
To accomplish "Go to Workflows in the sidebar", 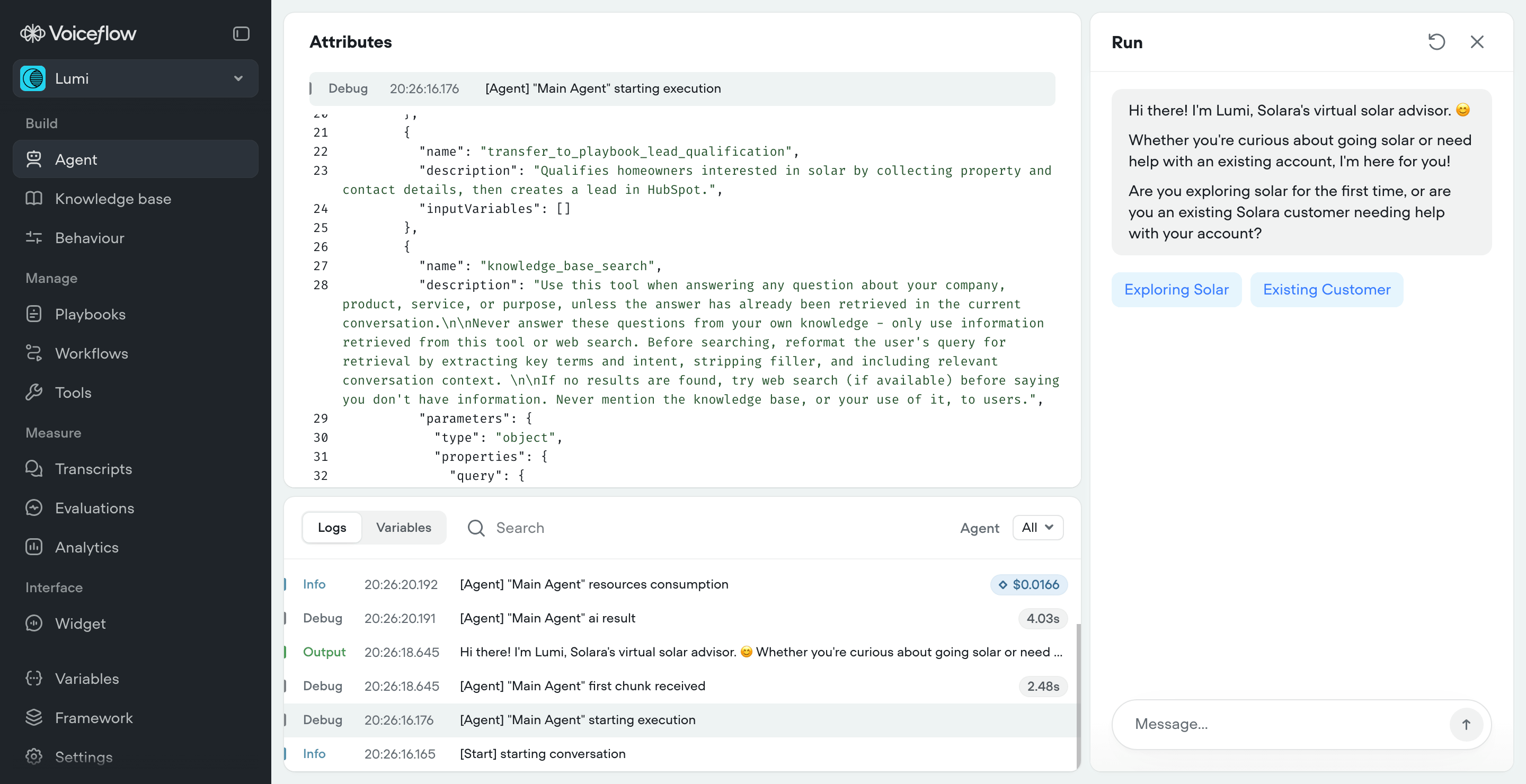I will (91, 353).
